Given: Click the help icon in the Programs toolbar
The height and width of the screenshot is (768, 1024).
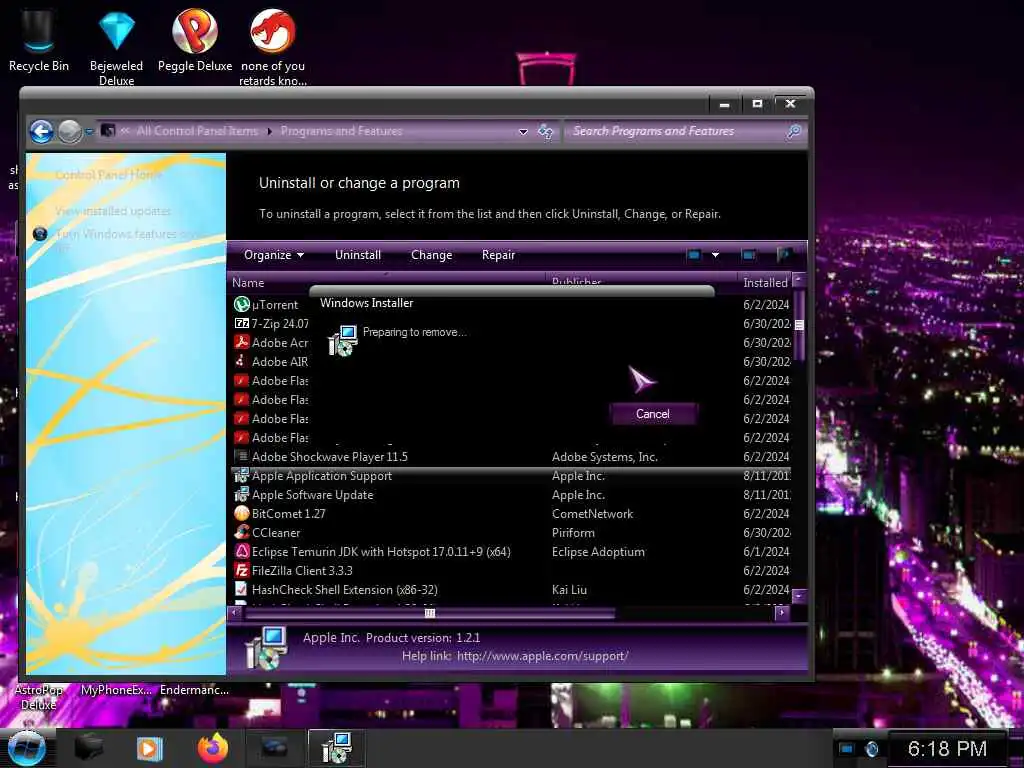Looking at the screenshot, I should click(784, 255).
